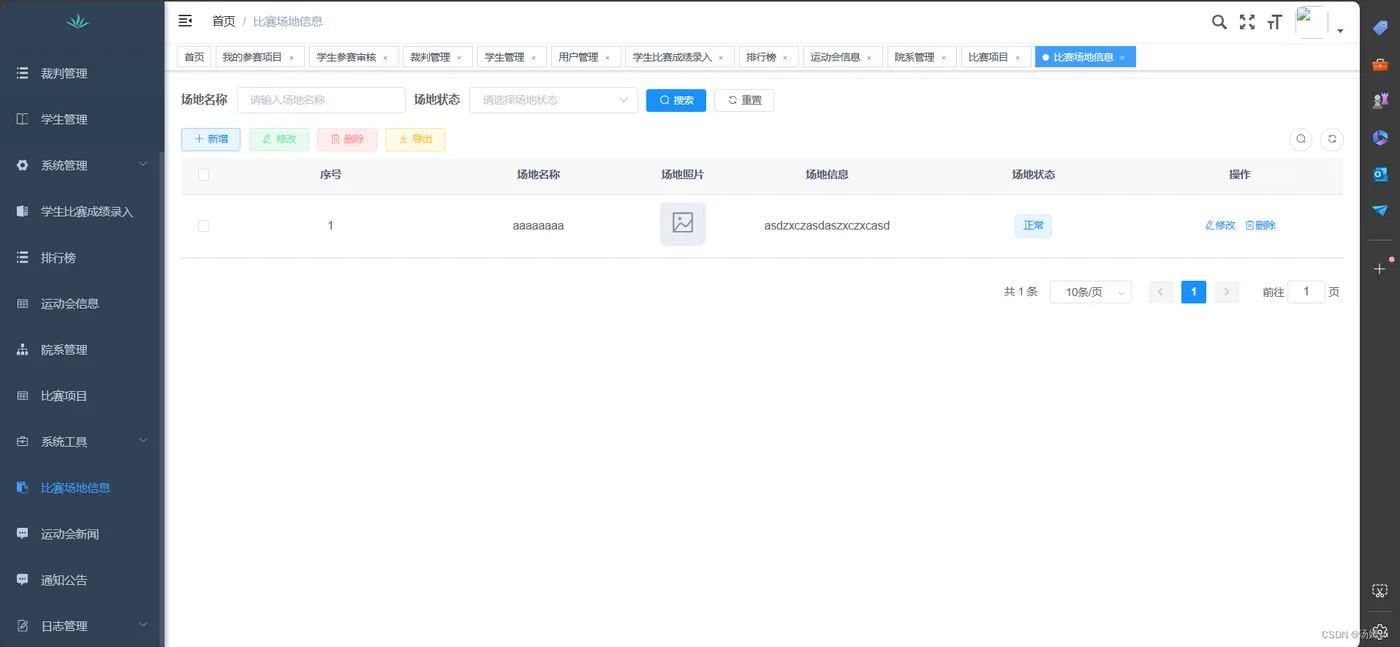Screen dimensions: 1400x647
Task: Focus the 场地名称 input field
Action: (321, 100)
